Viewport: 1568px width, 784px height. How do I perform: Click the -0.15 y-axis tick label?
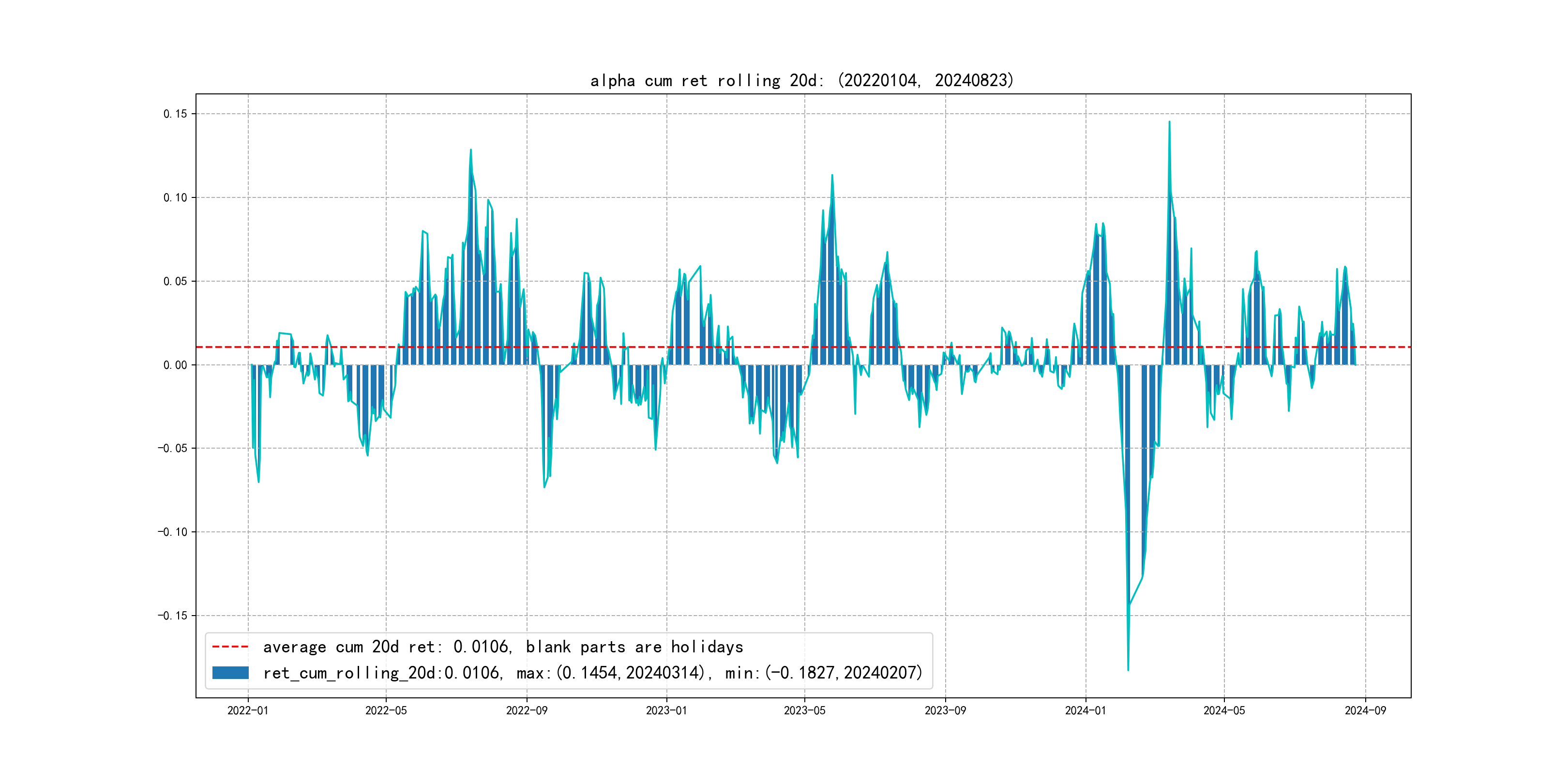(173, 616)
